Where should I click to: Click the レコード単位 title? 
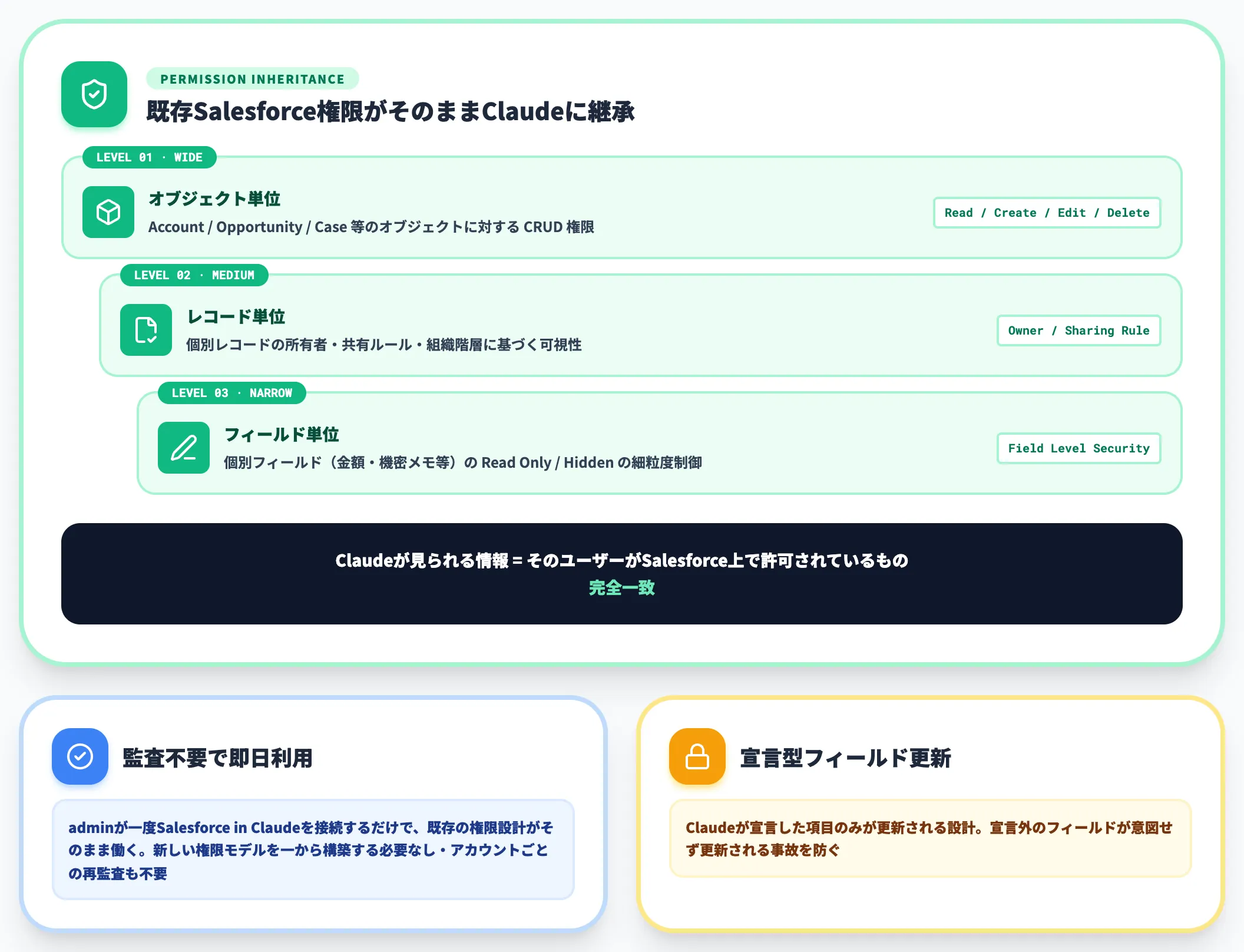pyautogui.click(x=236, y=316)
